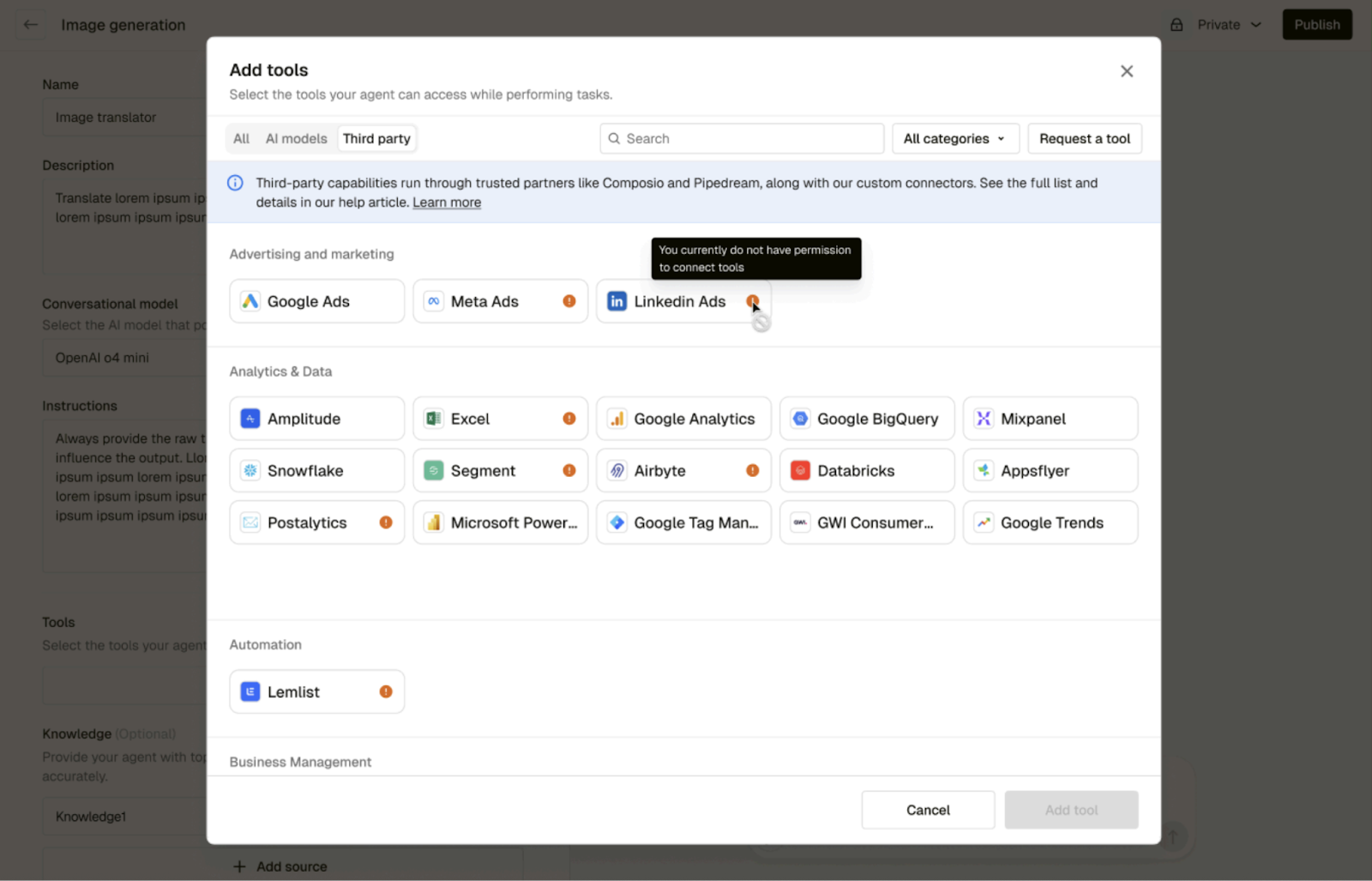Click the Google Analytics logo icon
The image size is (1372, 881).
[x=617, y=419]
